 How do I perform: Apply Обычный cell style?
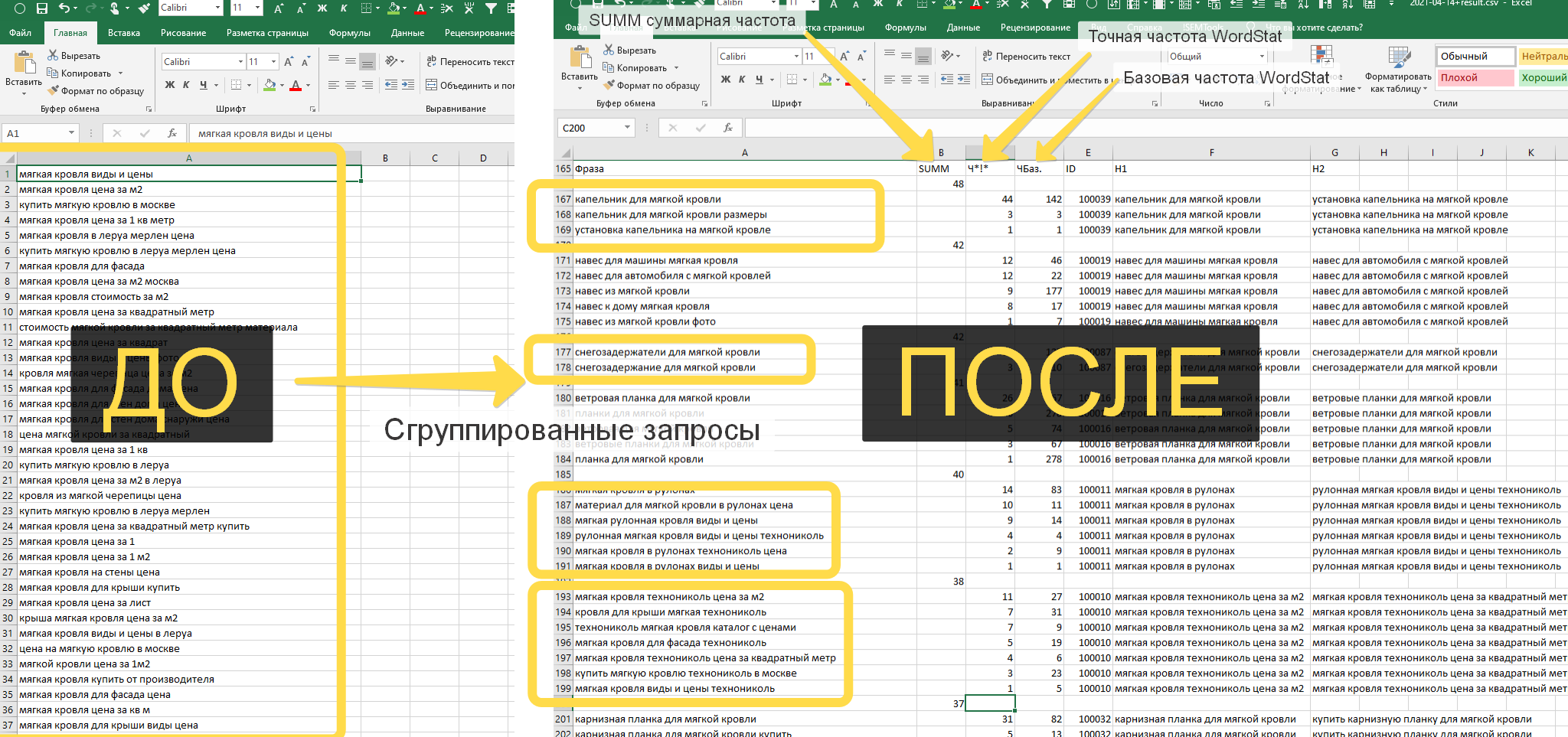pos(1476,56)
